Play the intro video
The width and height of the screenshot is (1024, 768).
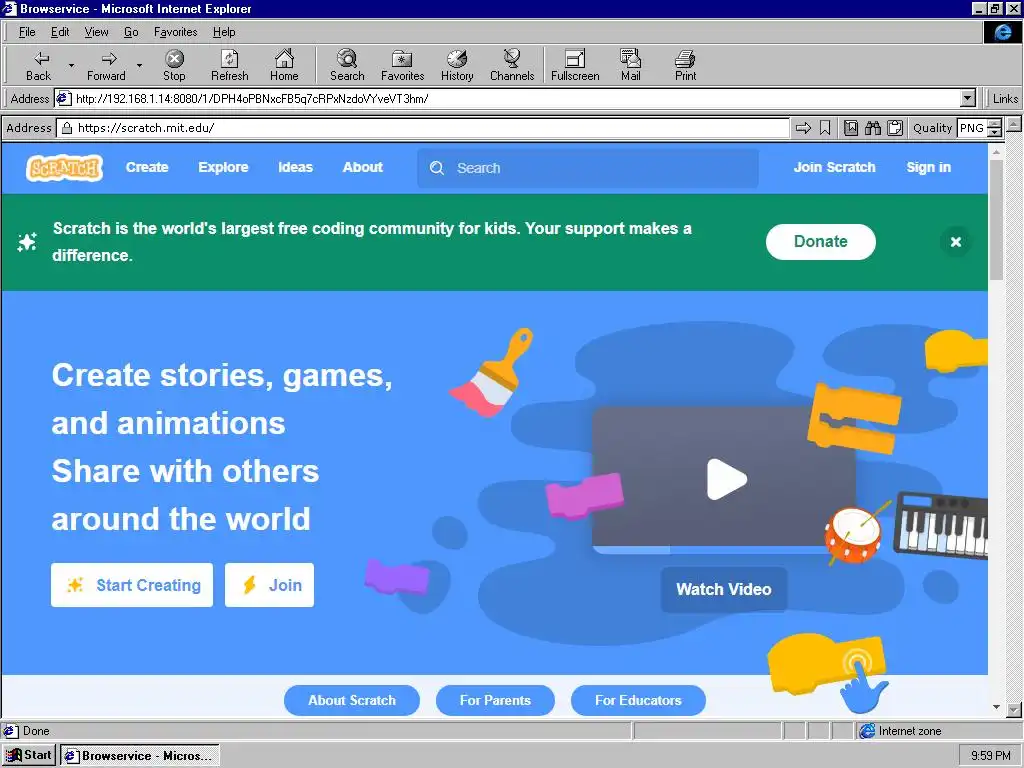coord(726,479)
